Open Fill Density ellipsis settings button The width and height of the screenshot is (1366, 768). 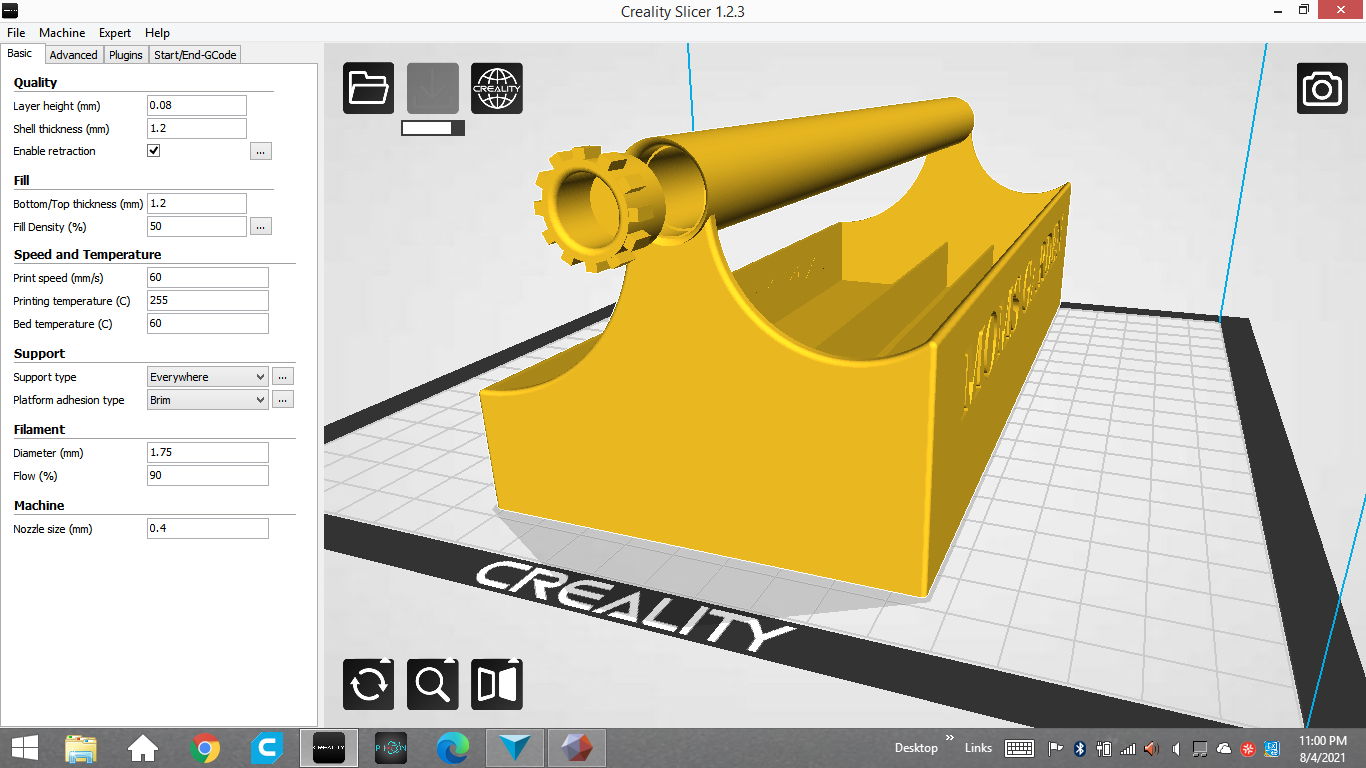click(261, 227)
